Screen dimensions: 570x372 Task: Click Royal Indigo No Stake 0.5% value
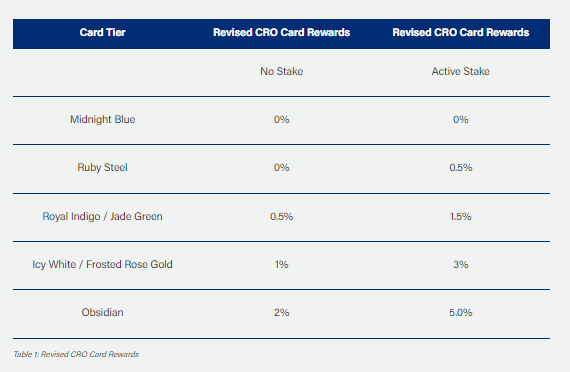click(x=281, y=216)
